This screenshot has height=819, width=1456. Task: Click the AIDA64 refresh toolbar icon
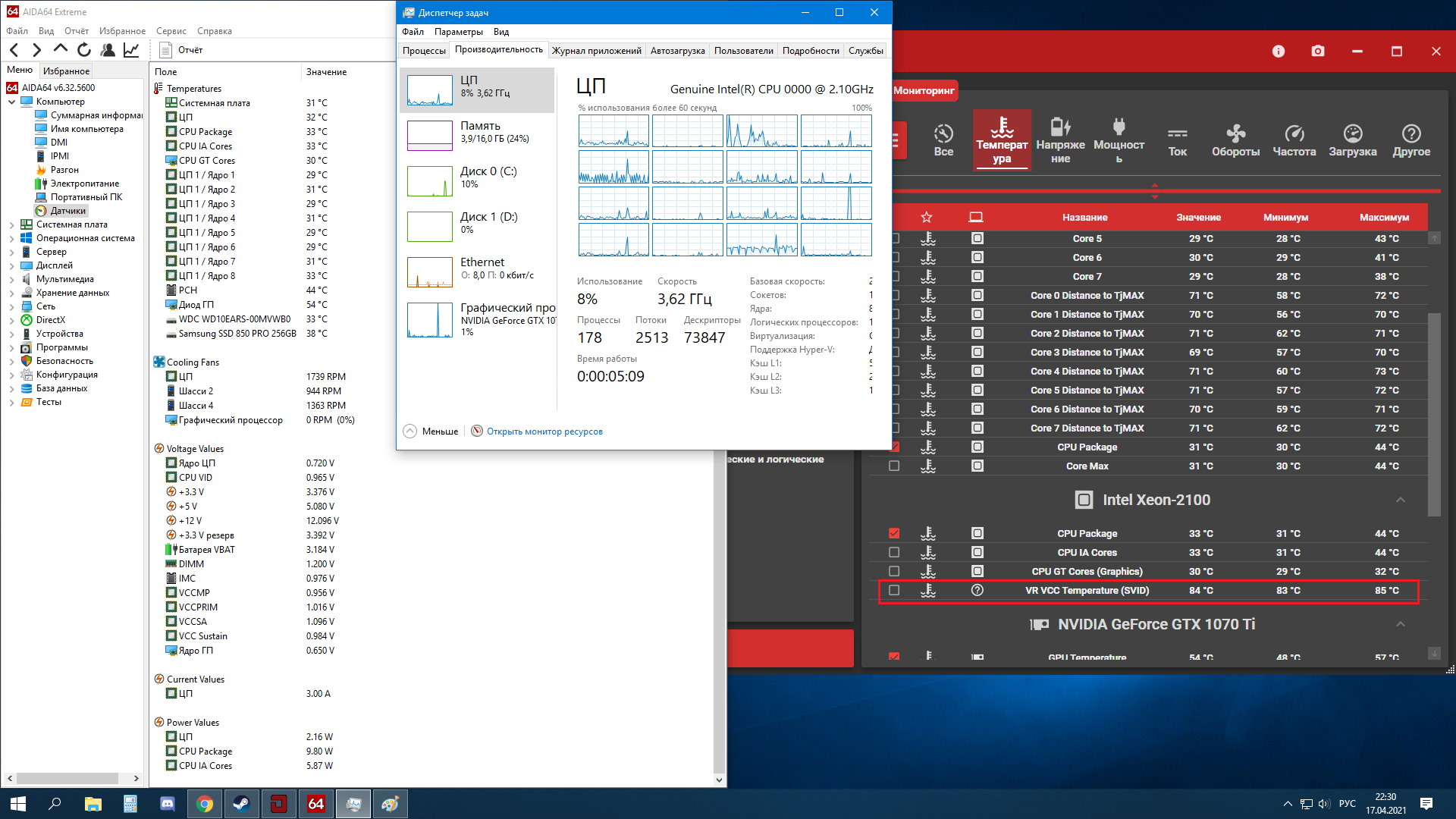84,50
